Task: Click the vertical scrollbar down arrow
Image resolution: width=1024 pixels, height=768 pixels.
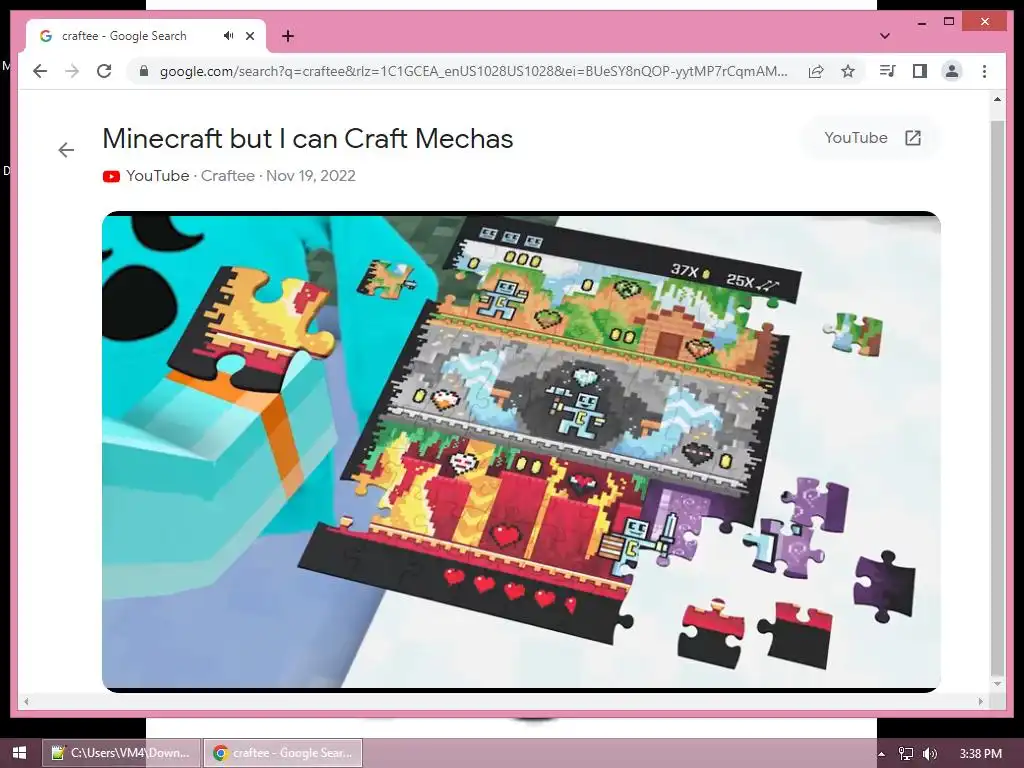Action: click(x=997, y=684)
